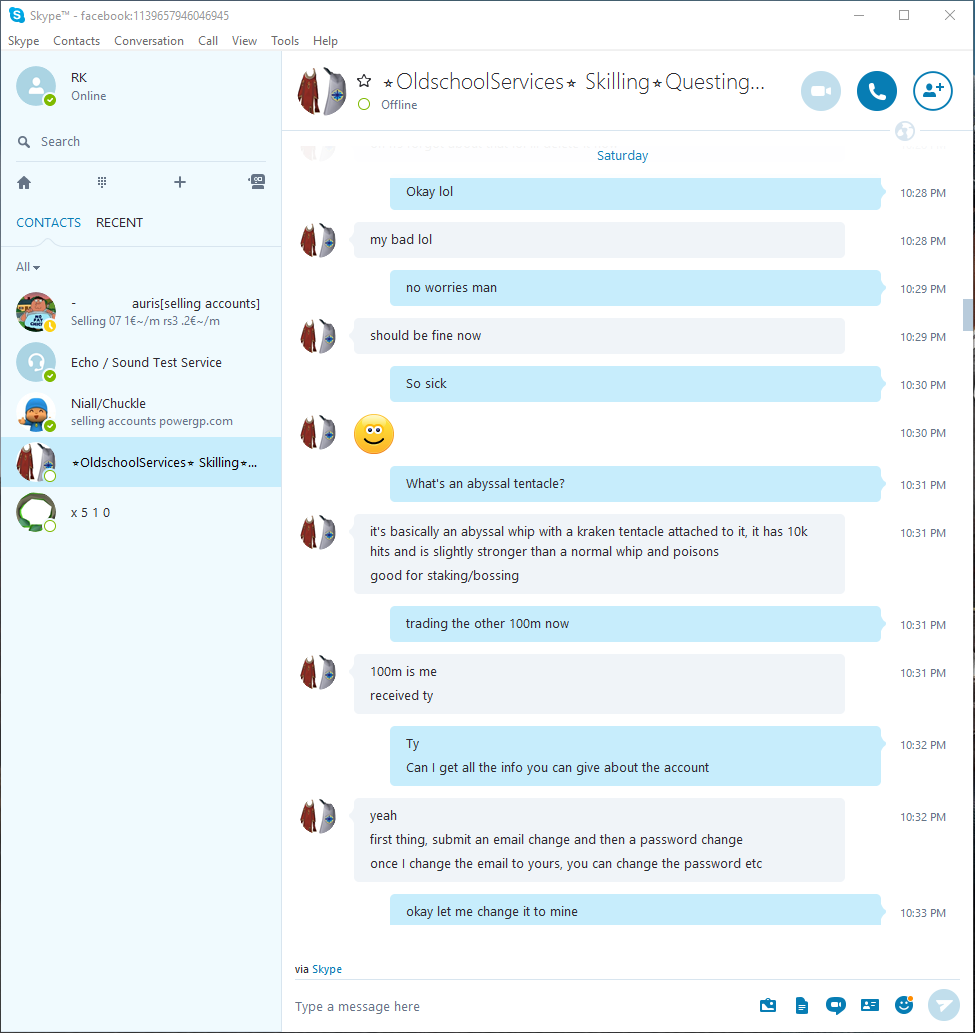Image resolution: width=975 pixels, height=1033 pixels.
Task: Click the plus icon for new contact
Action: [180, 182]
